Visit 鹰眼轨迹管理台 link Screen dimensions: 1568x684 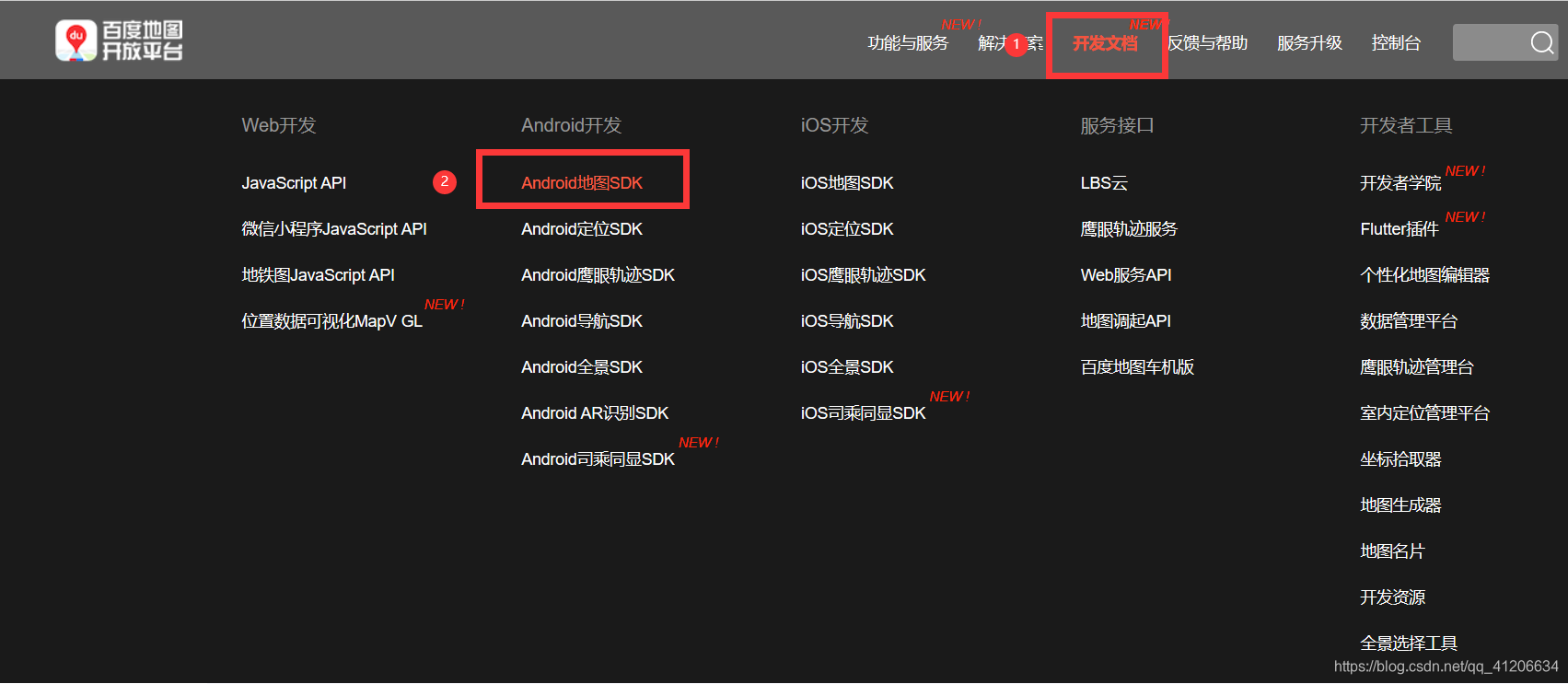pyautogui.click(x=1417, y=367)
